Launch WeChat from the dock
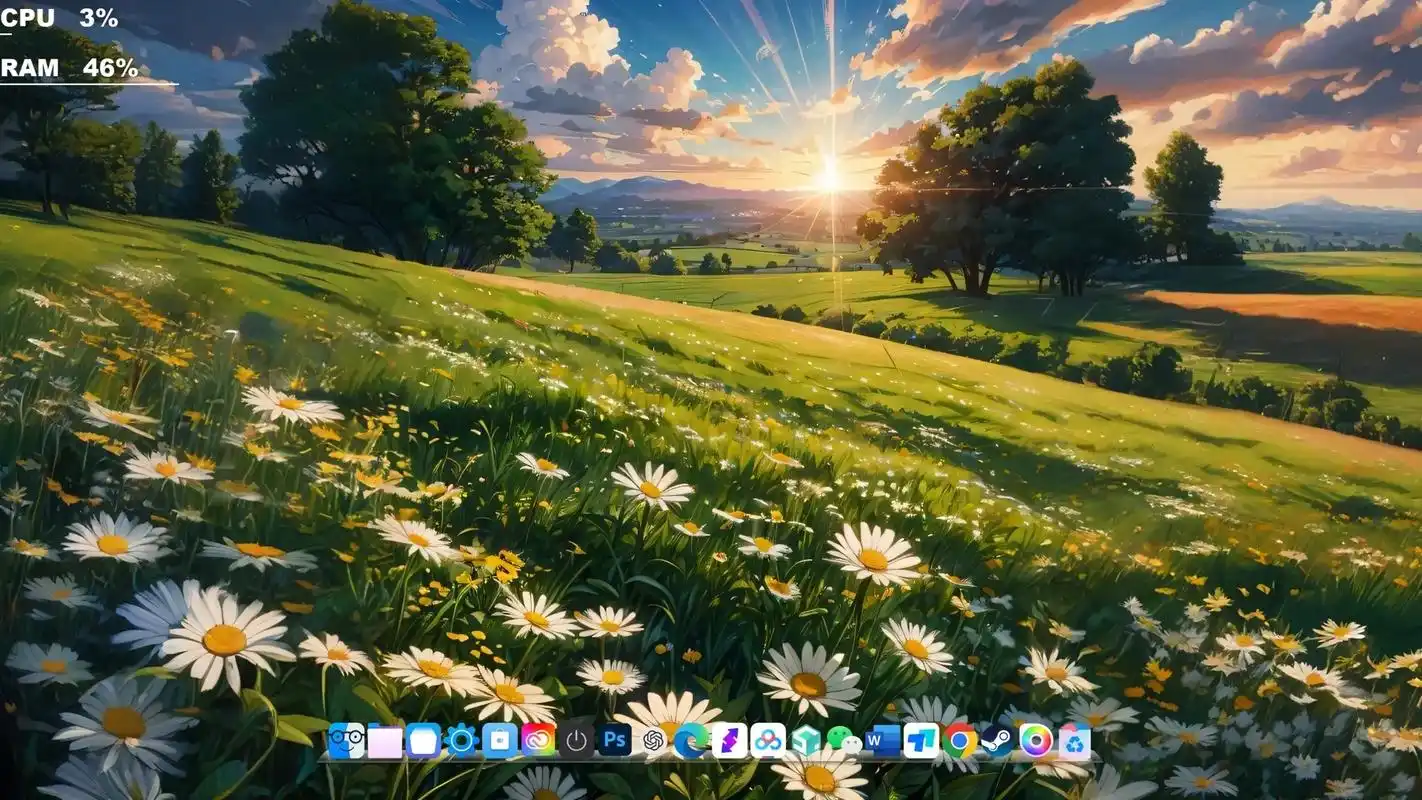 [844, 741]
